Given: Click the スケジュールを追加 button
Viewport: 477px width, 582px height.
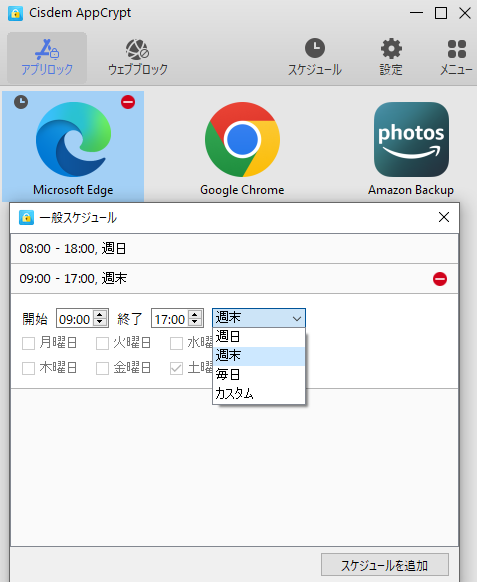Looking at the screenshot, I should coord(385,565).
